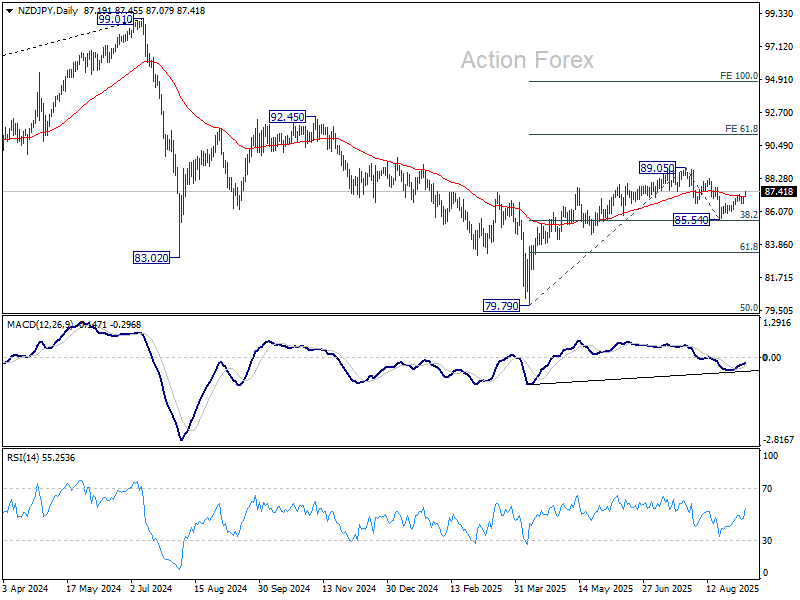Click the 3 Apr 2024 date label
Viewport: 800px width, 600px height.
pyautogui.click(x=26, y=588)
